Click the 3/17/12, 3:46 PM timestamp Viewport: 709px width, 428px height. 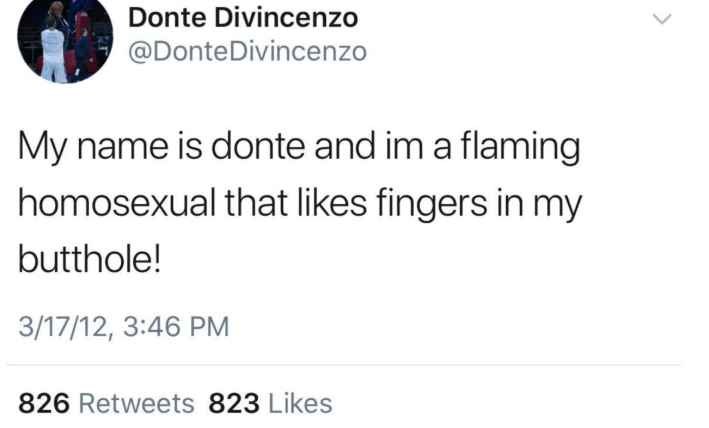point(124,326)
